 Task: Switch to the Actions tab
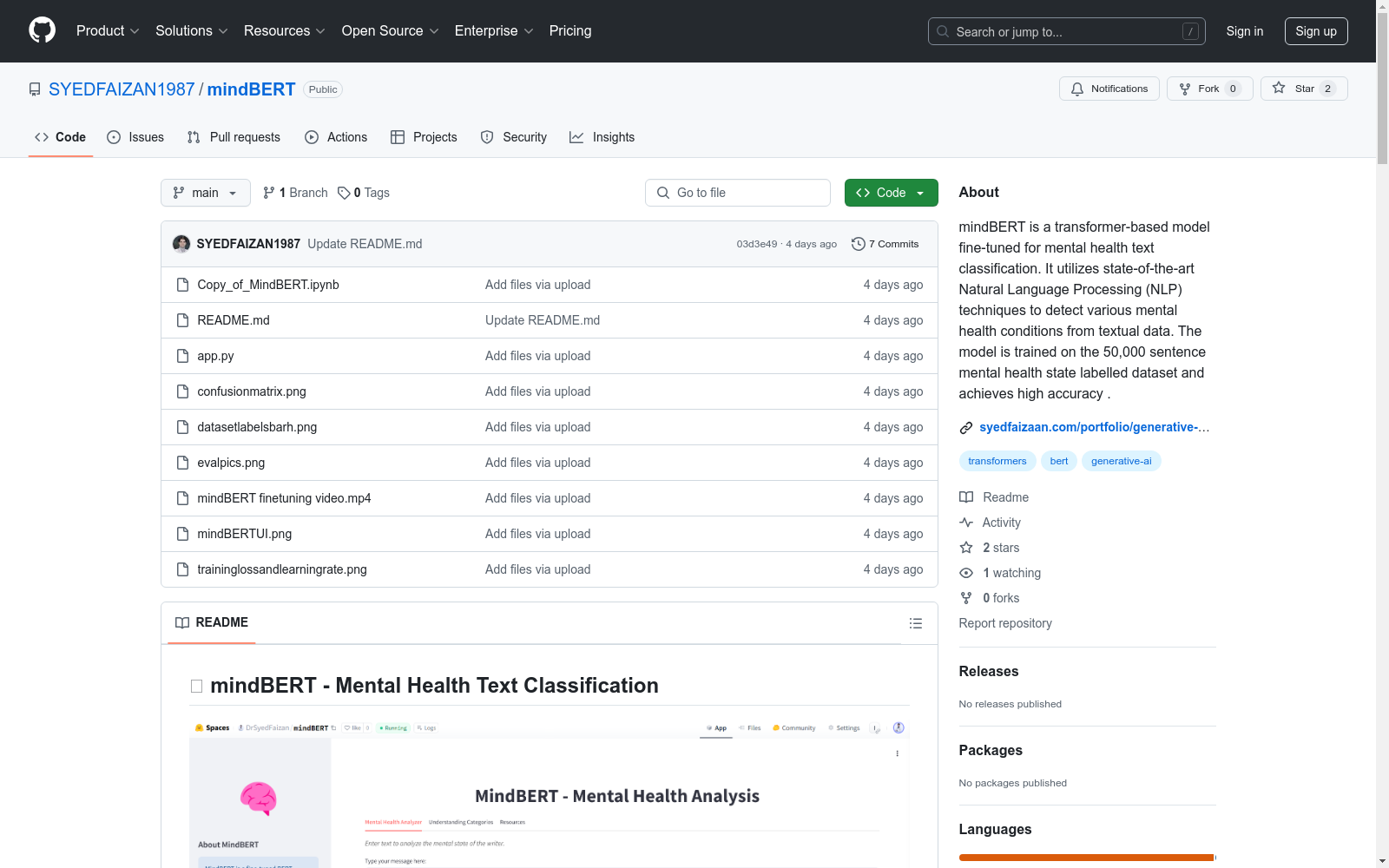click(x=336, y=137)
